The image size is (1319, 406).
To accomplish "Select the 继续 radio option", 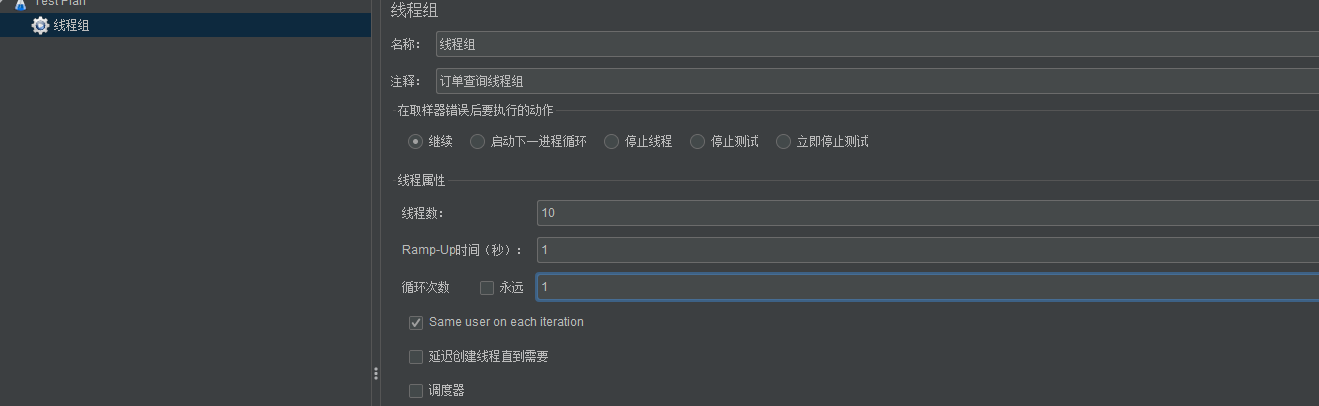I will 415,142.
